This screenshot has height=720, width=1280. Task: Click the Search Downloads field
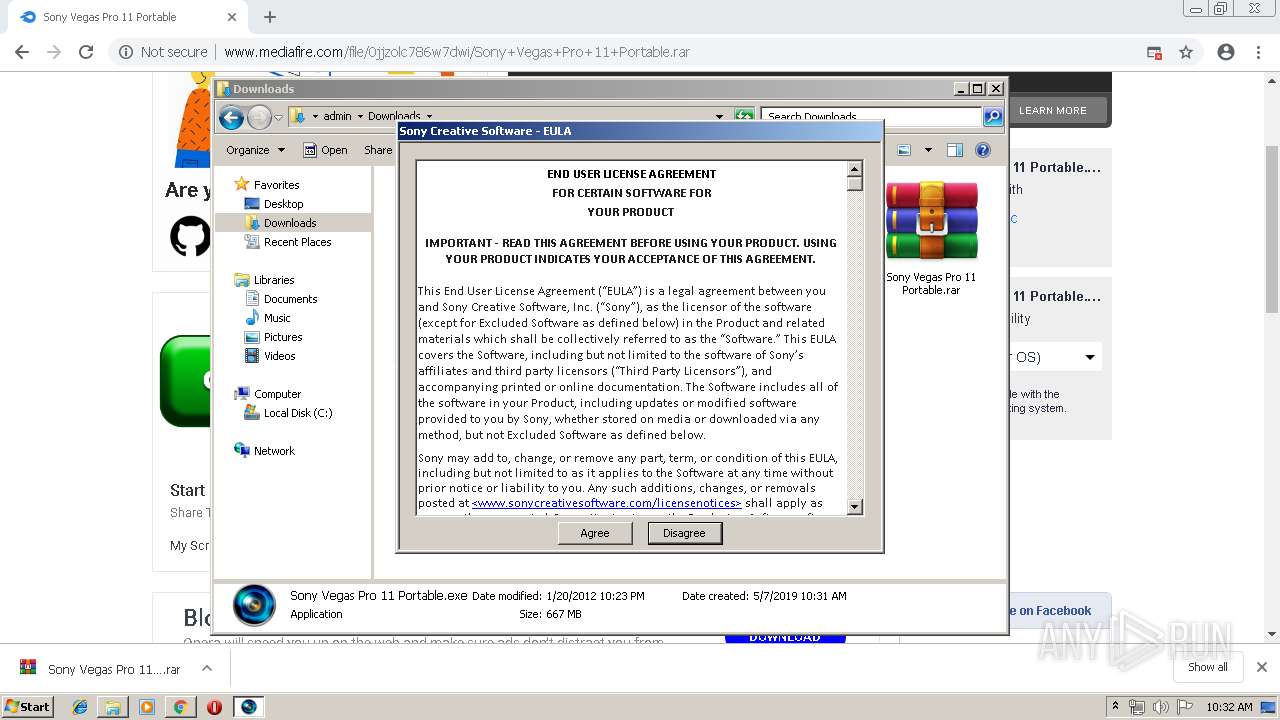pos(871,116)
